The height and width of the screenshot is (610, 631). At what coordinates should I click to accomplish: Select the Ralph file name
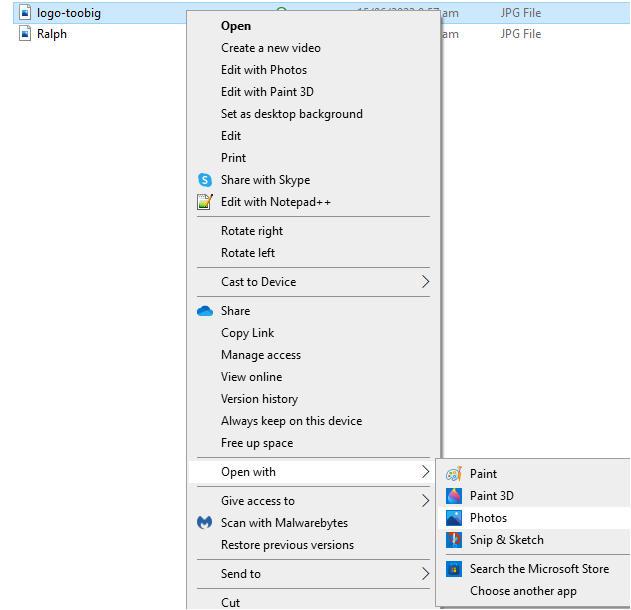(x=52, y=34)
